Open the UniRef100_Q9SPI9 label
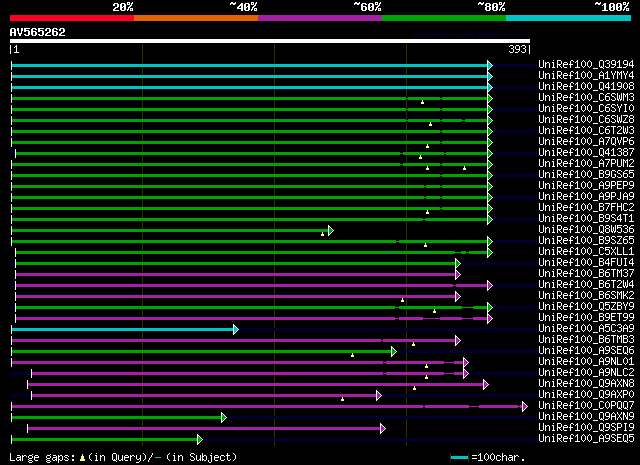This screenshot has width=640, height=465. [x=586, y=428]
